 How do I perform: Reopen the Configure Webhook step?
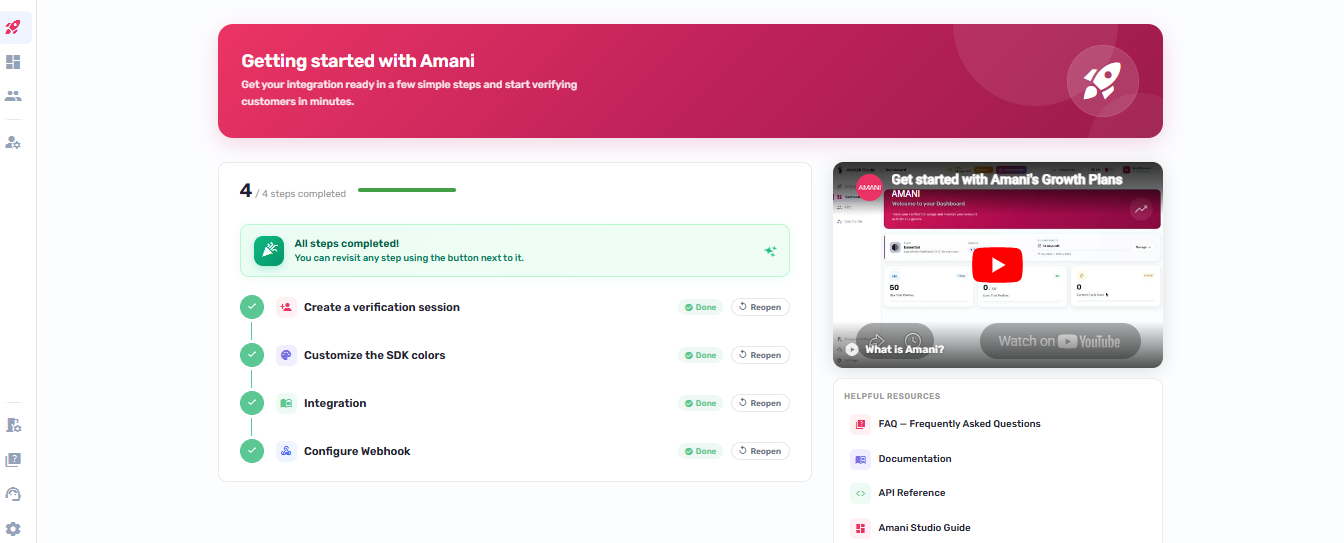point(760,451)
